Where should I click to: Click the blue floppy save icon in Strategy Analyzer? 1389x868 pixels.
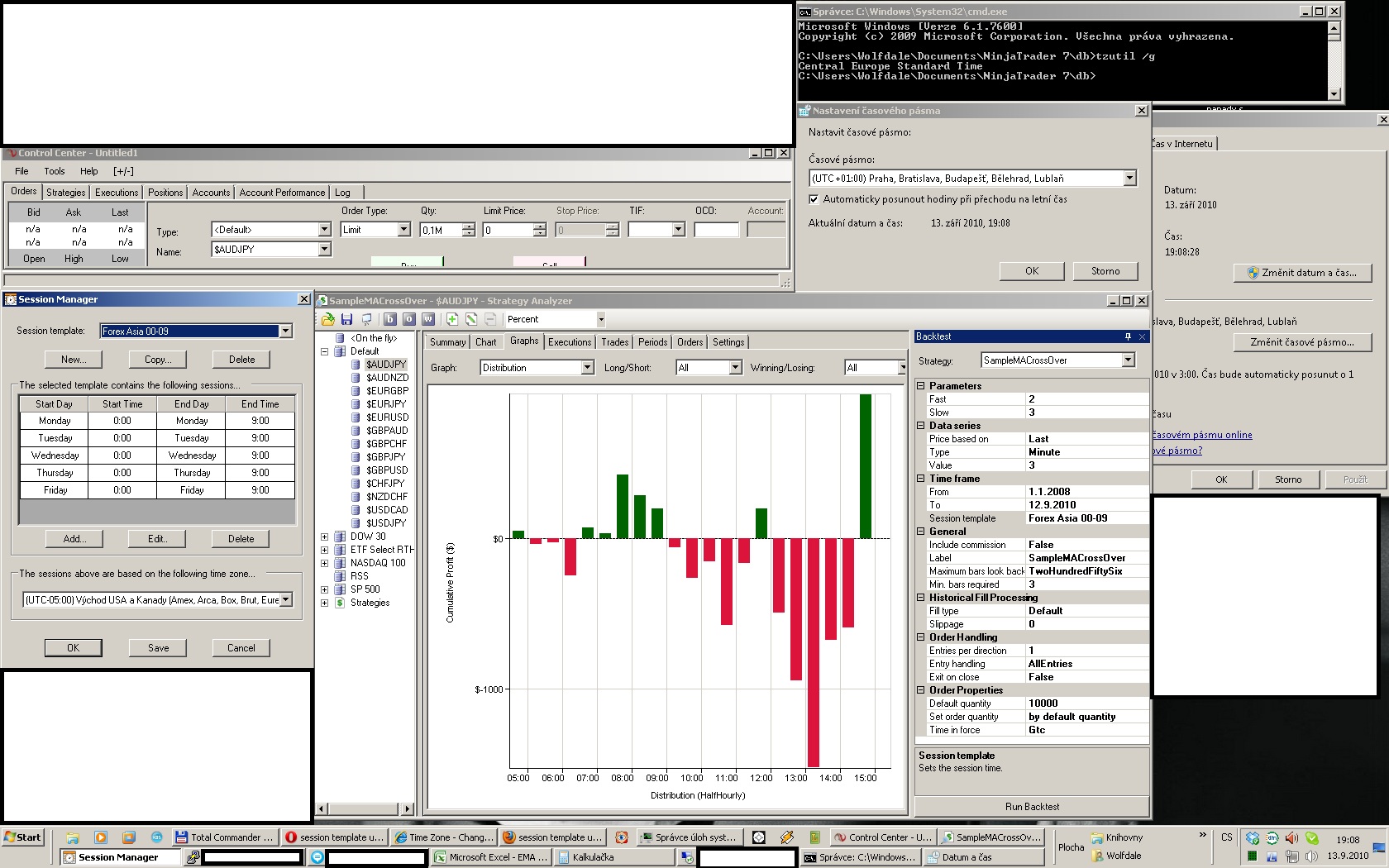347,319
